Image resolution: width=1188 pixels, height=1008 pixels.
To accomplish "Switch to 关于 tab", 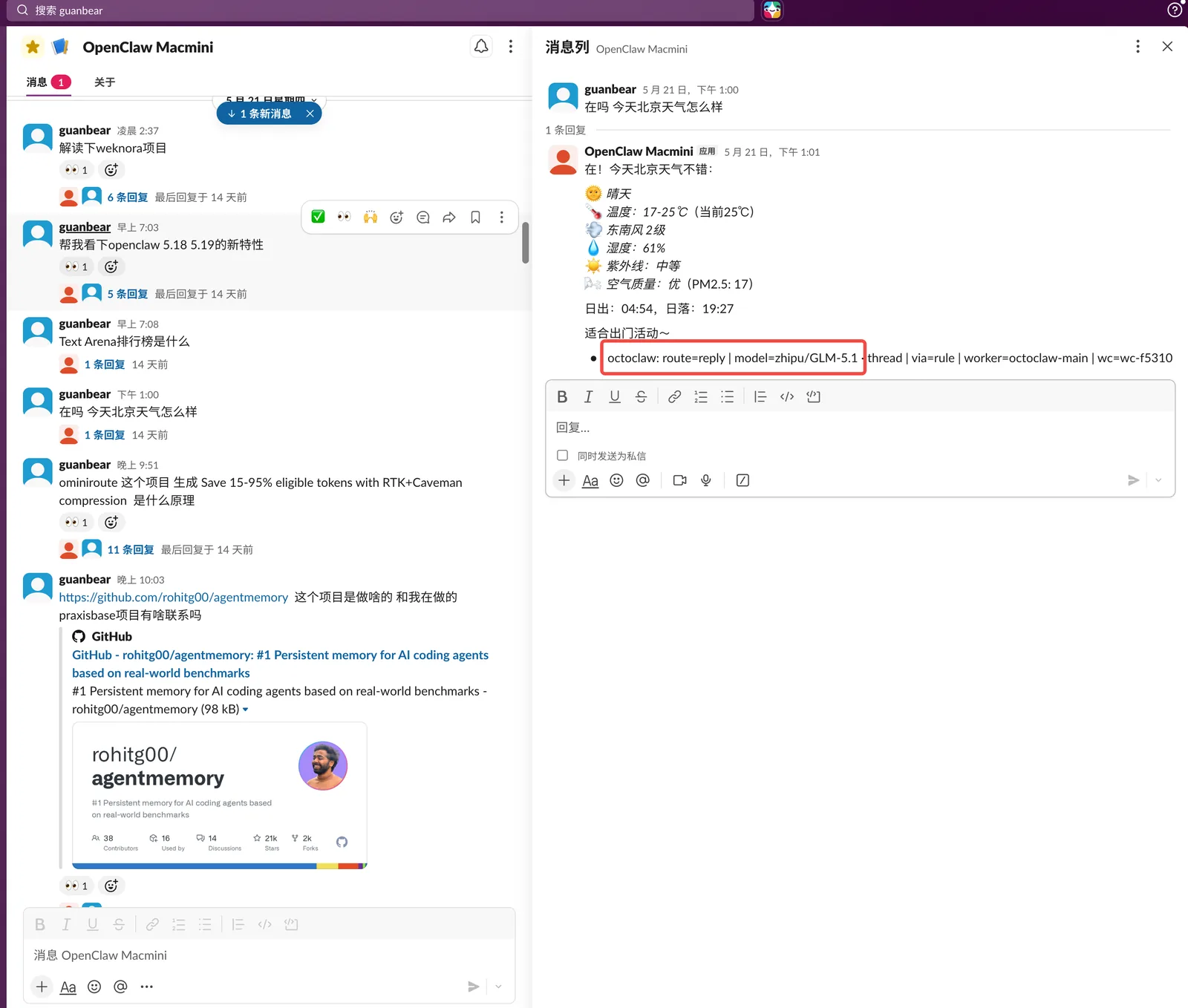I will pos(105,82).
